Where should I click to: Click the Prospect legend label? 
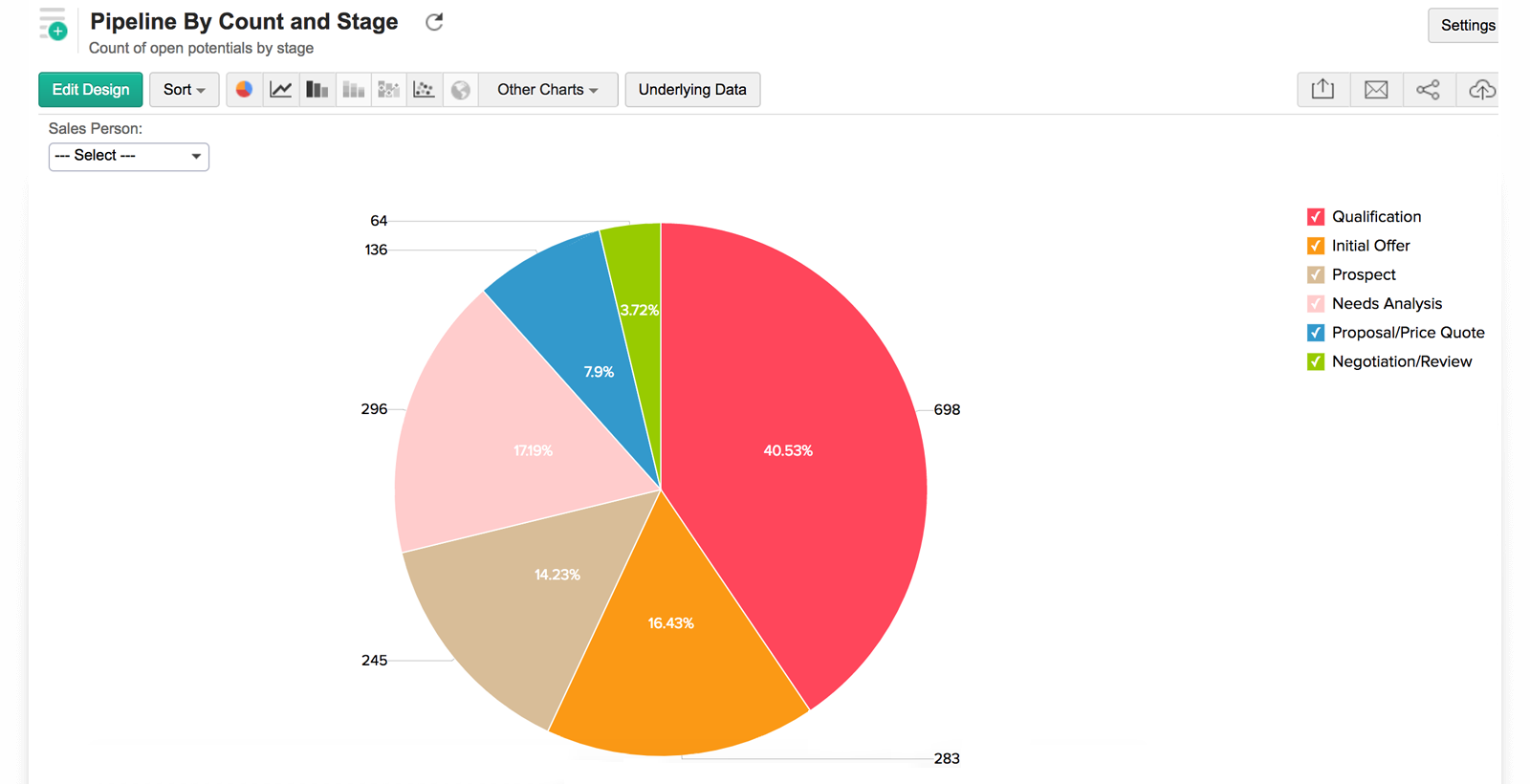(x=1364, y=274)
